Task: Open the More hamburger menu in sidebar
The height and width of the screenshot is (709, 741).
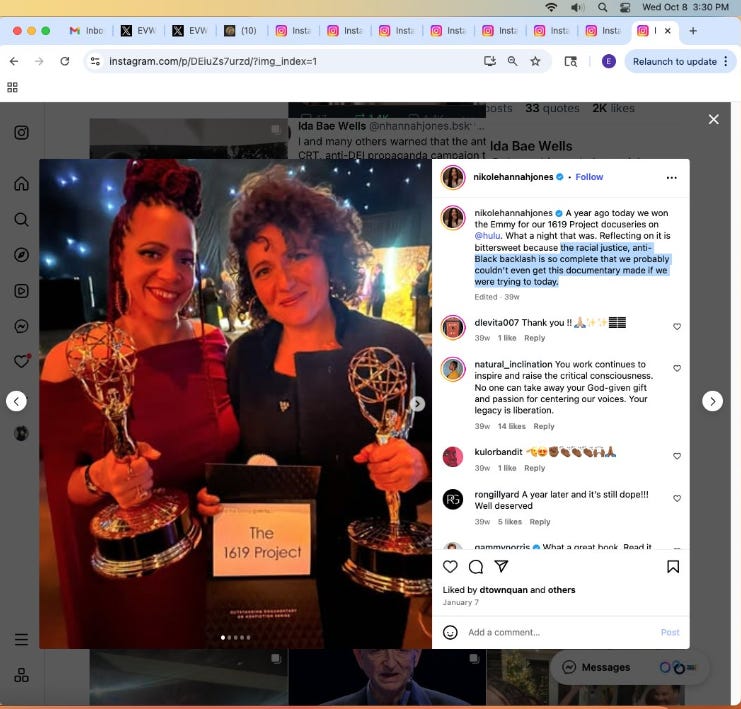Action: coord(21,640)
